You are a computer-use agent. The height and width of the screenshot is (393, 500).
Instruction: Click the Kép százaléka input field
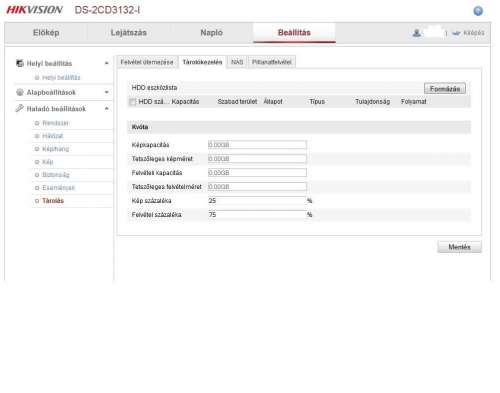[x=257, y=201]
